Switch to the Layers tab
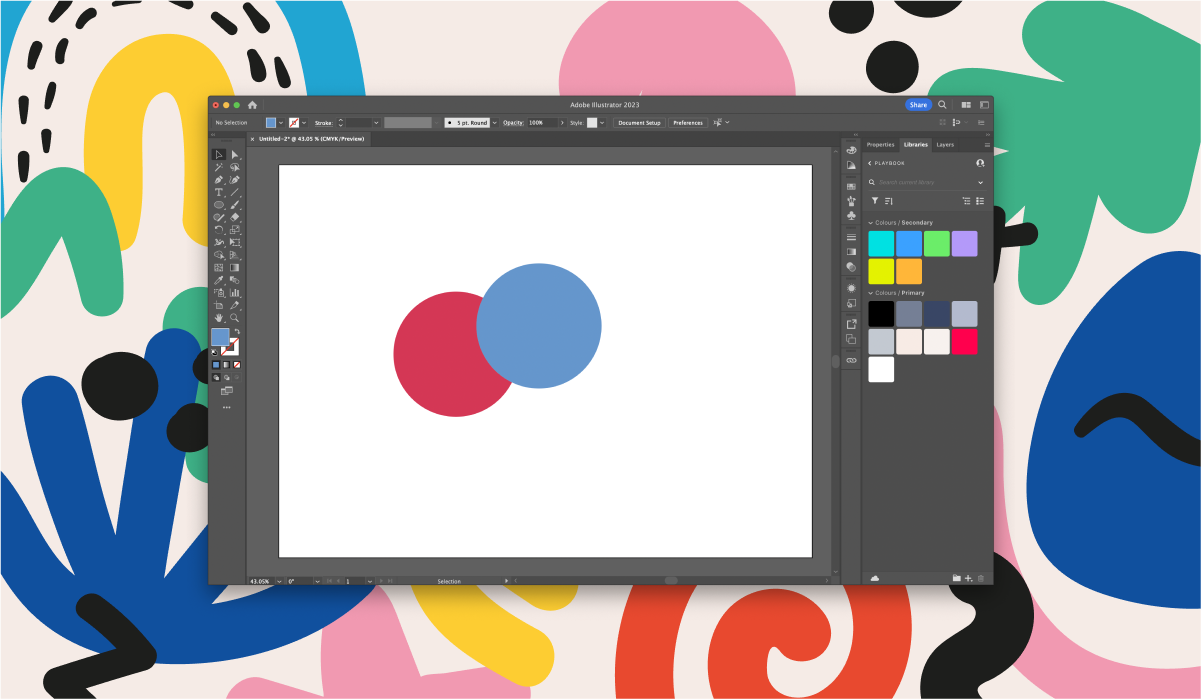This screenshot has height=699, width=1201. pos(945,145)
